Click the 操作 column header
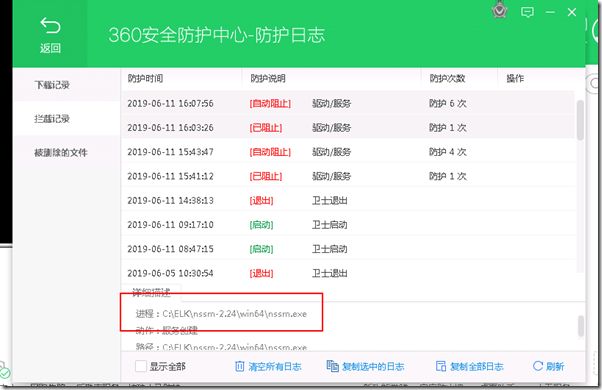The width and height of the screenshot is (602, 390). [515, 79]
